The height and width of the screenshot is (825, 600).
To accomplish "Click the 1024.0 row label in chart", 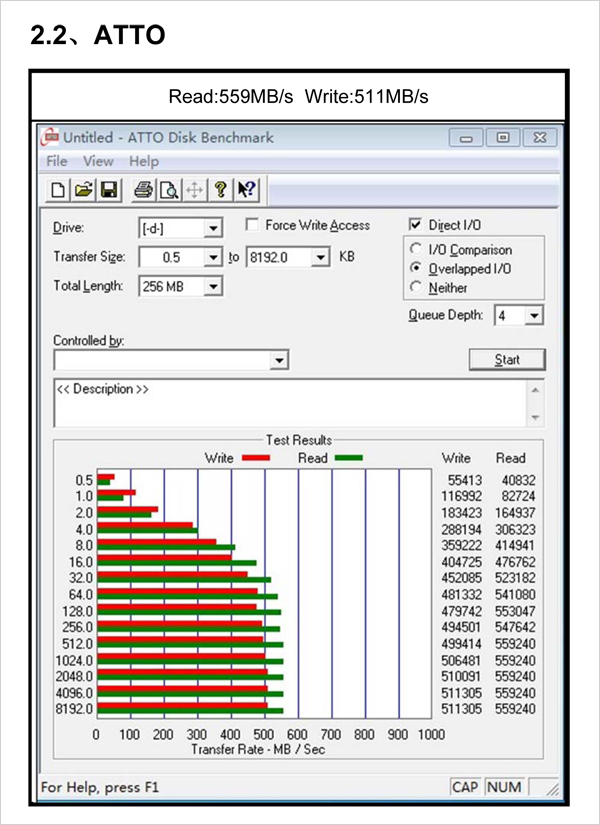I will 74,660.
